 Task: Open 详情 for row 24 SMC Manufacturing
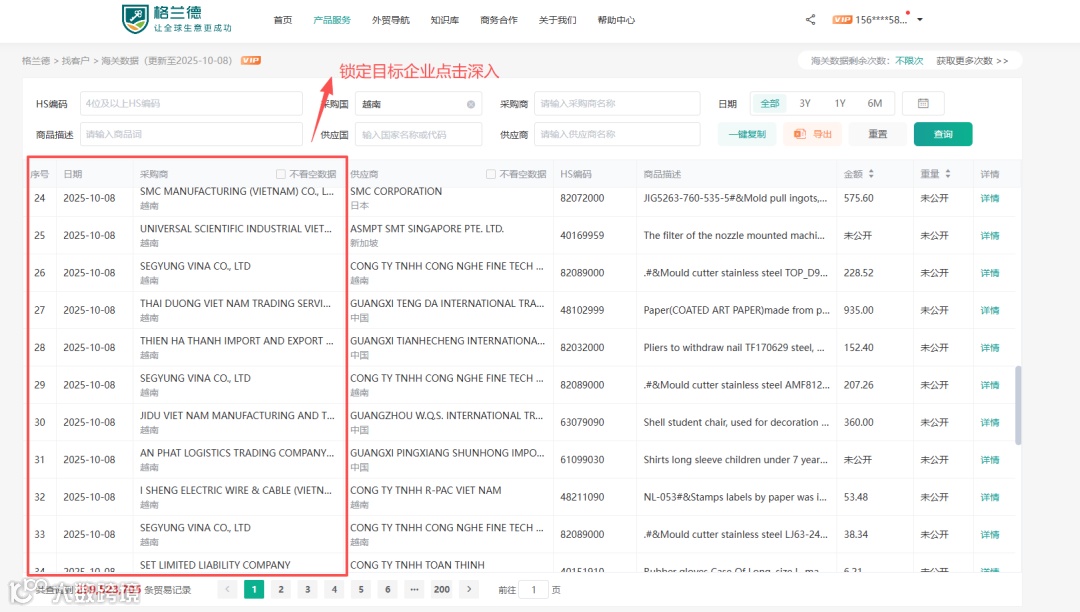tap(990, 198)
